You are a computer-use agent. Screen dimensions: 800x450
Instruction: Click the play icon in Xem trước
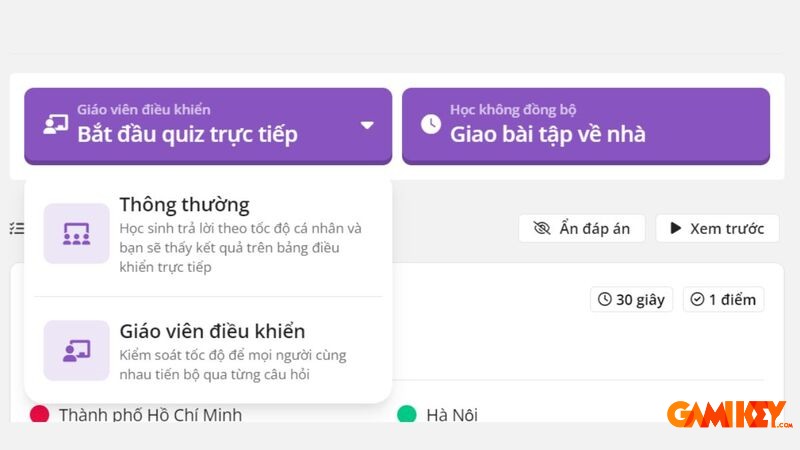[x=676, y=229]
